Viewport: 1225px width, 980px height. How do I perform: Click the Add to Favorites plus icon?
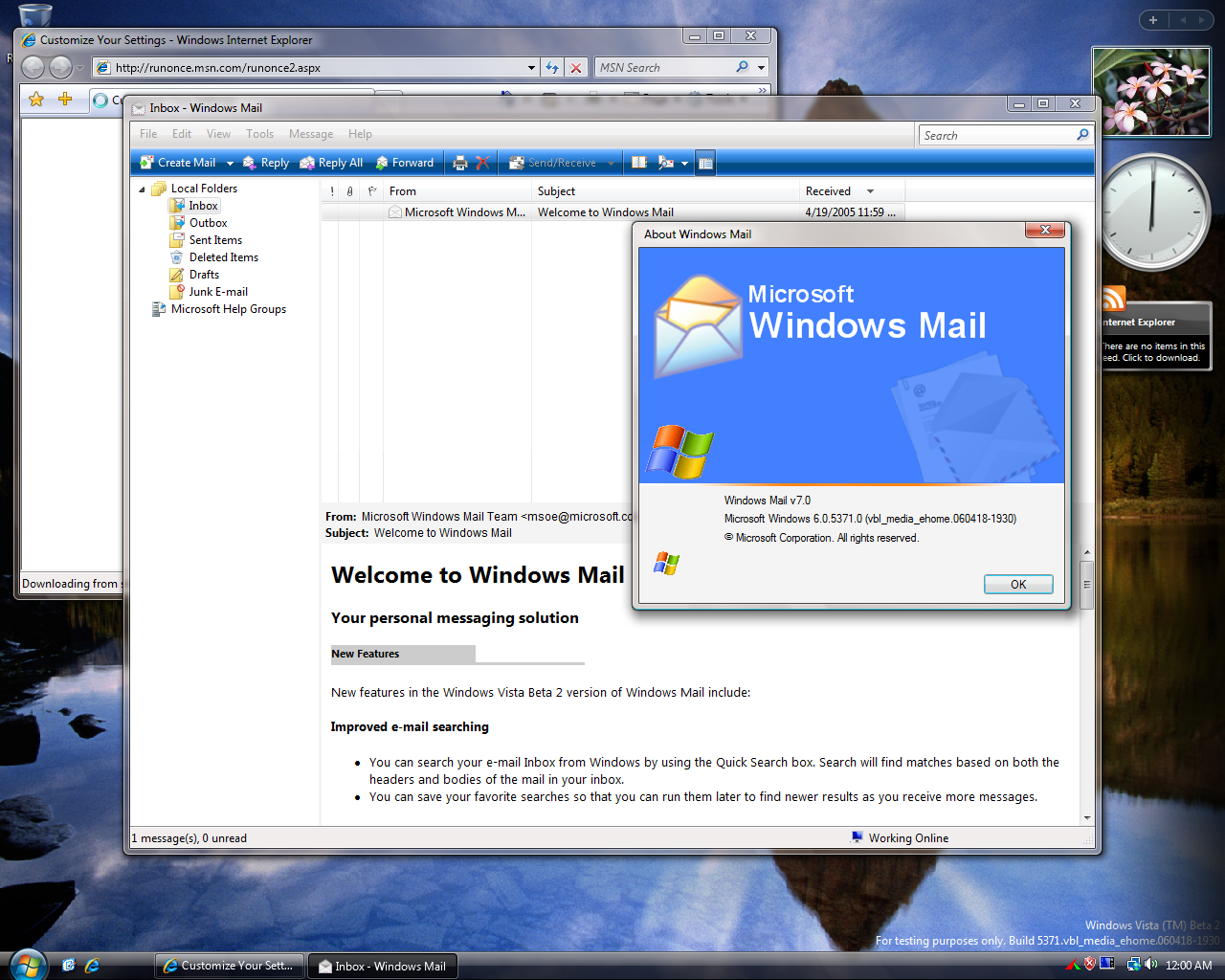click(65, 99)
